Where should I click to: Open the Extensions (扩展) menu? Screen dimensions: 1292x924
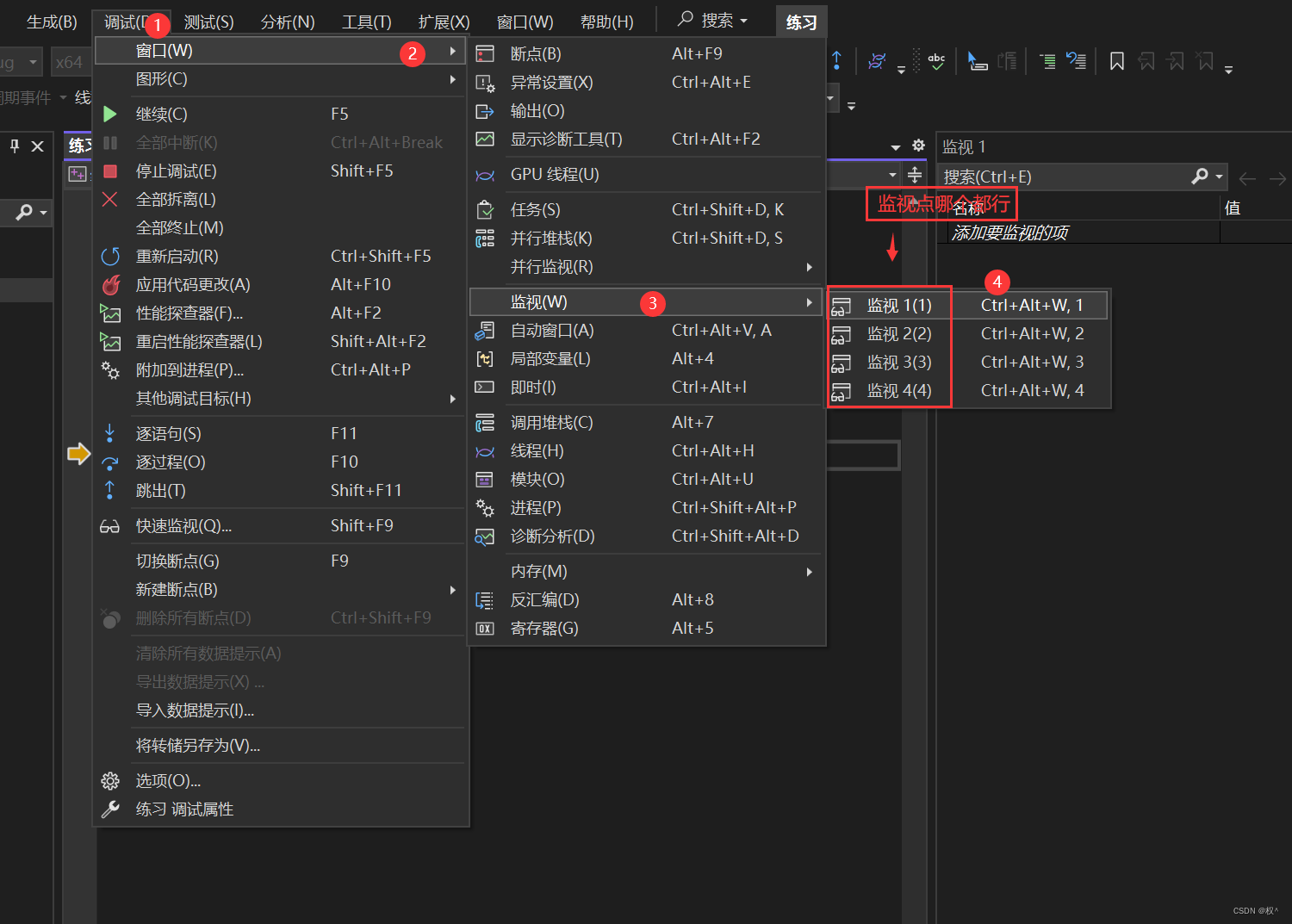tap(444, 22)
